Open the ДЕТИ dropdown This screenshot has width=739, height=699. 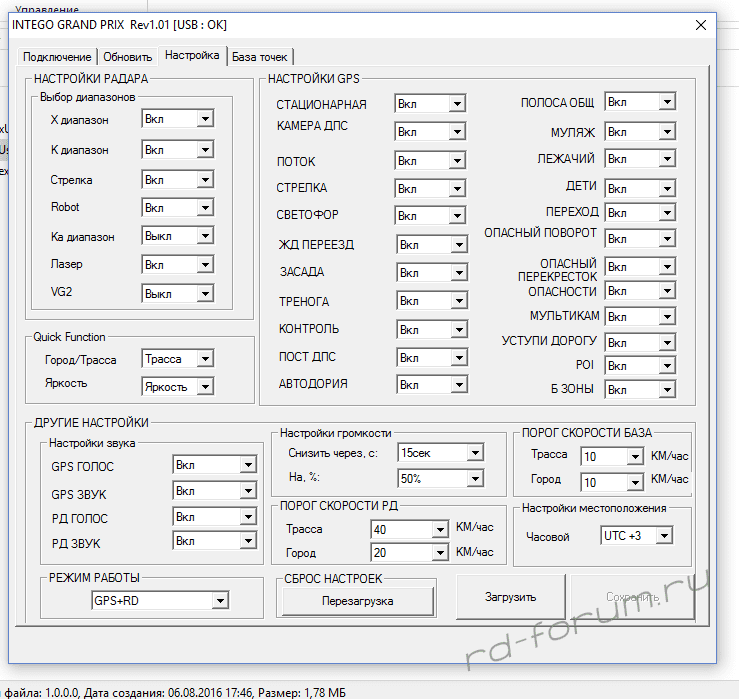(640, 189)
